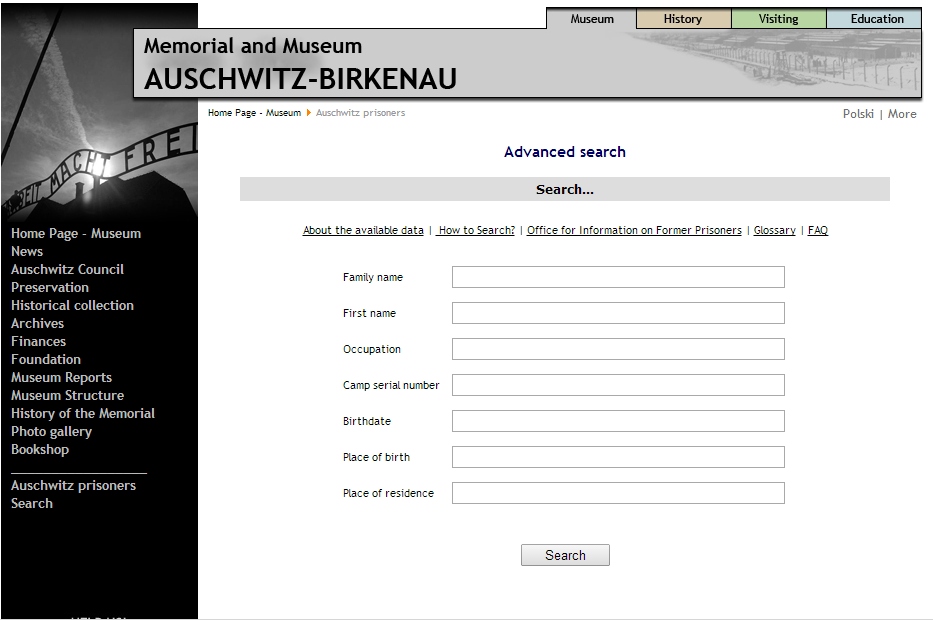Viewport: 933px width, 620px height.
Task: Switch to the History tab
Action: click(683, 19)
